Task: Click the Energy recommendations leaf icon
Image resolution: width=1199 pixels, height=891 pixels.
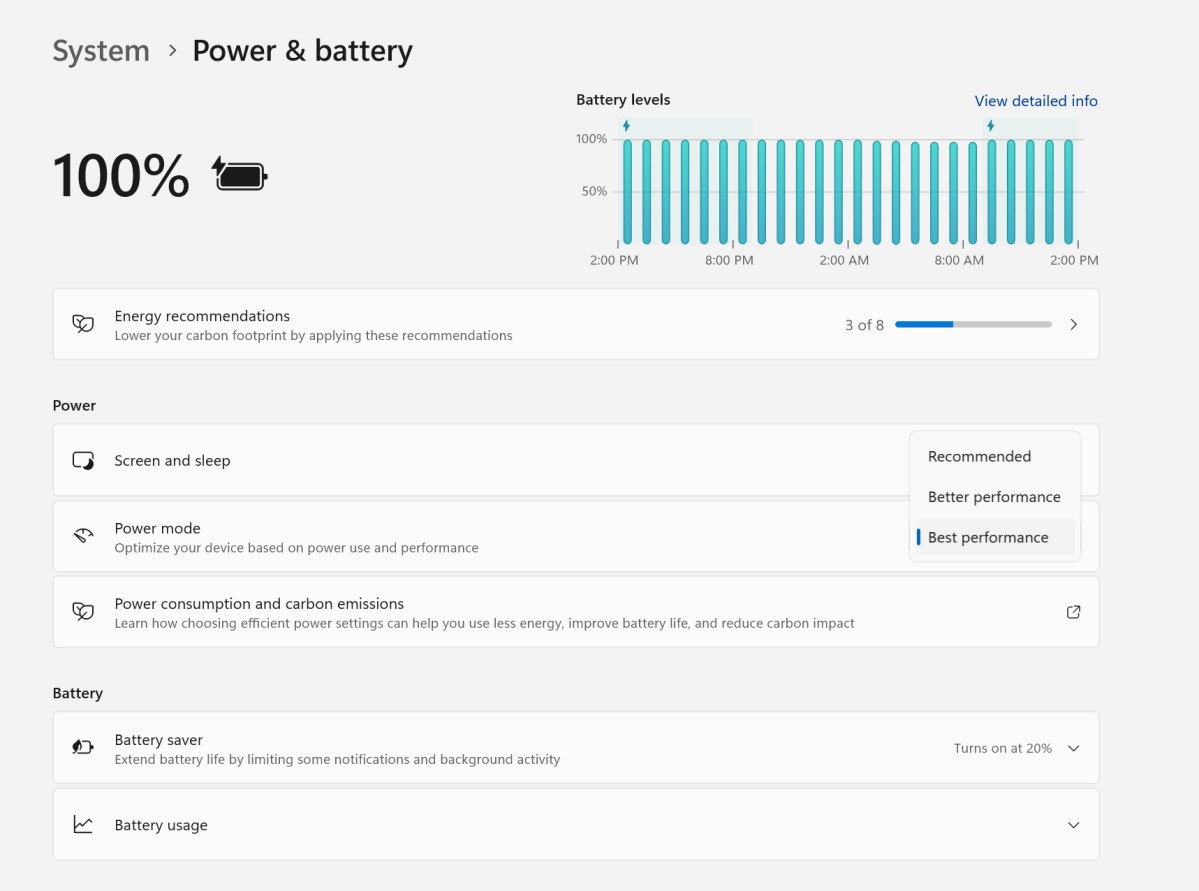Action: point(83,324)
